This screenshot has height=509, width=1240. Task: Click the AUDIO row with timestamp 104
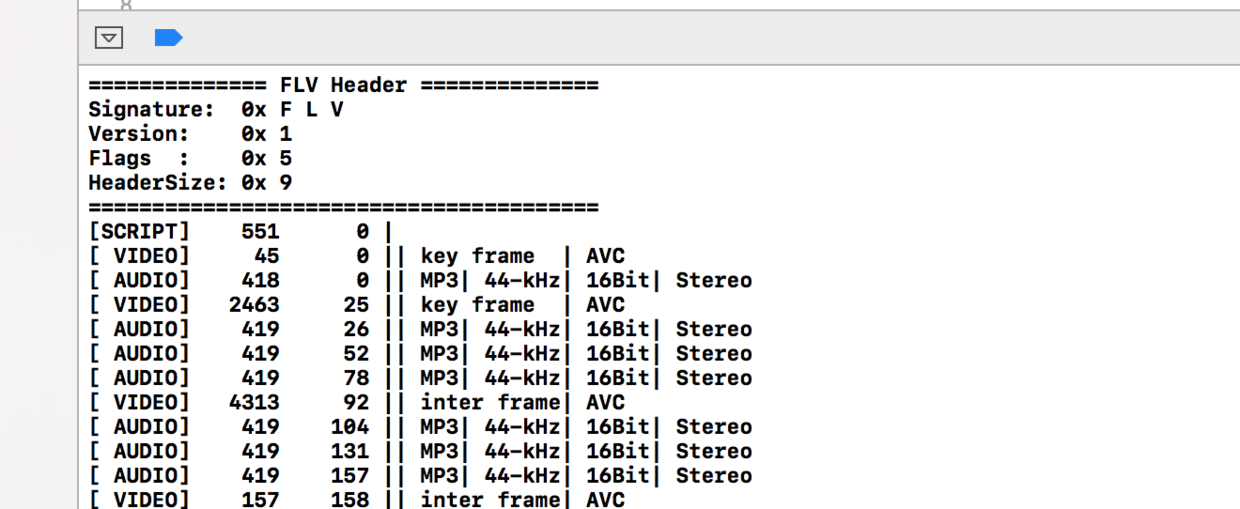click(420, 427)
